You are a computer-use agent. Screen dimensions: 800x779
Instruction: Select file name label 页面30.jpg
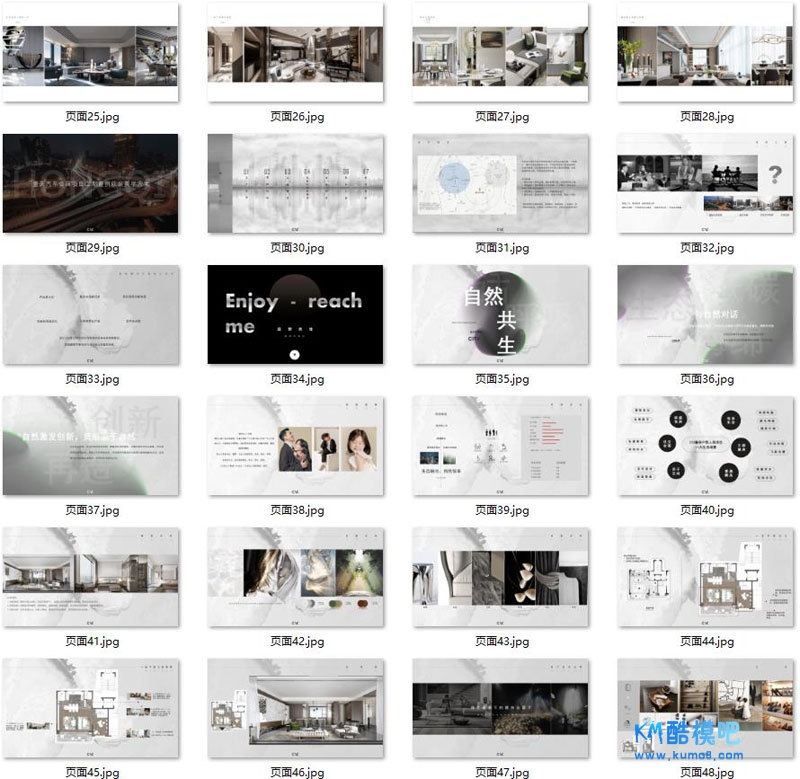click(x=296, y=248)
